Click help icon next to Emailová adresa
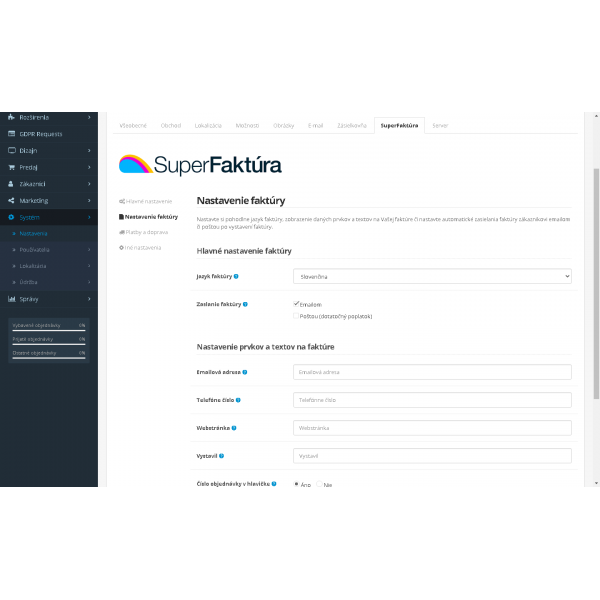 [245, 372]
